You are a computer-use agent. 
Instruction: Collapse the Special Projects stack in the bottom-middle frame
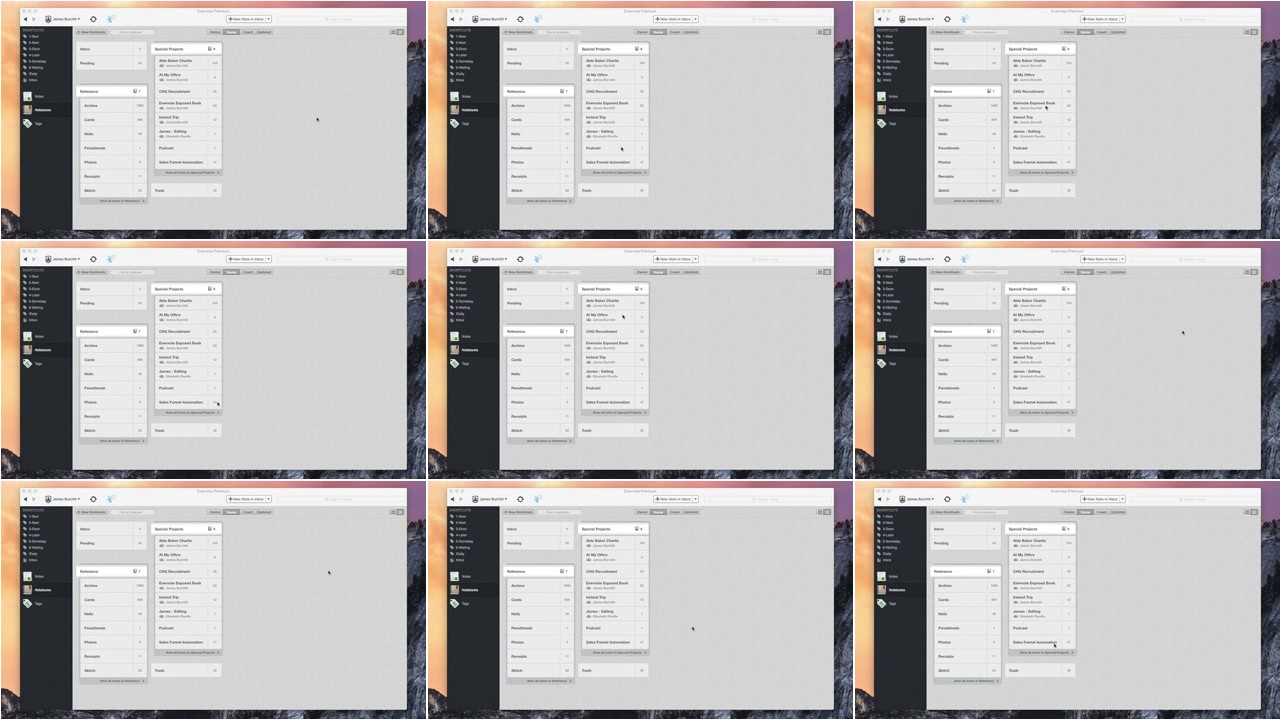(x=641, y=529)
